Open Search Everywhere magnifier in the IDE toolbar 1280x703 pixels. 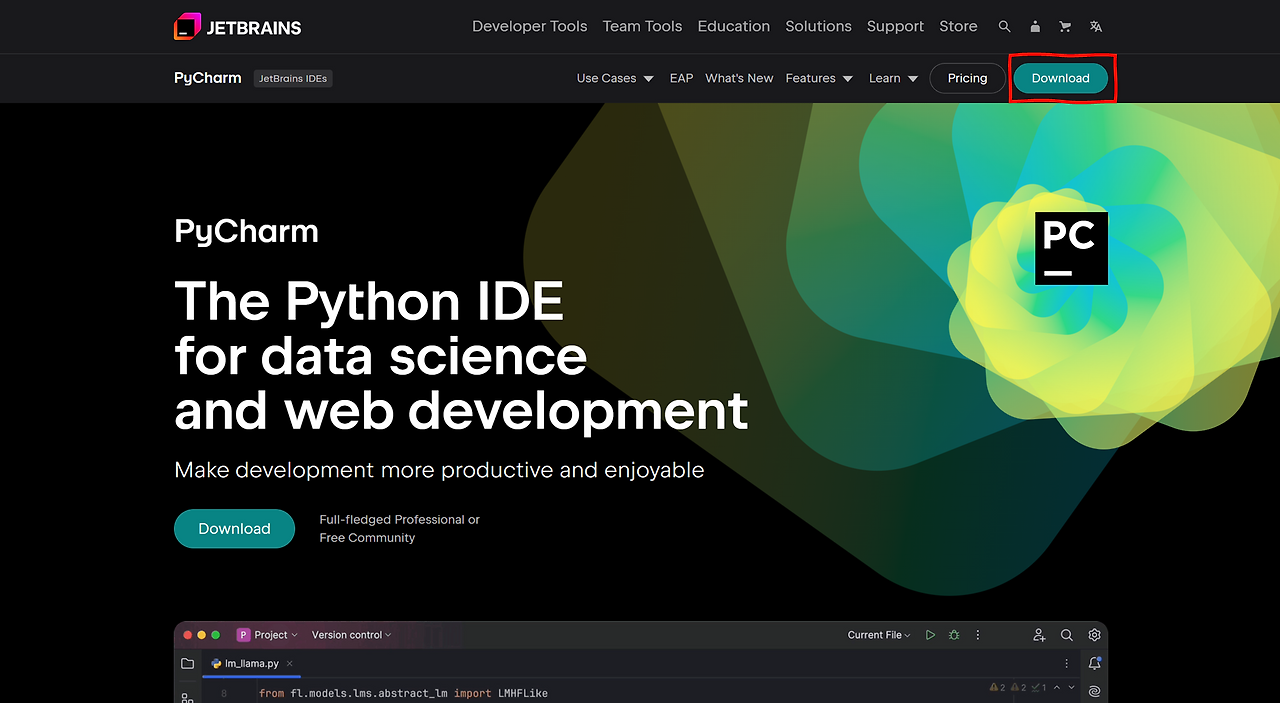pos(1066,634)
